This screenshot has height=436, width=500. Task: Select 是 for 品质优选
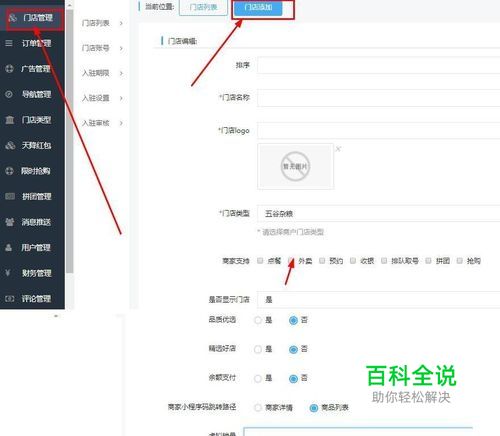tap(258, 320)
